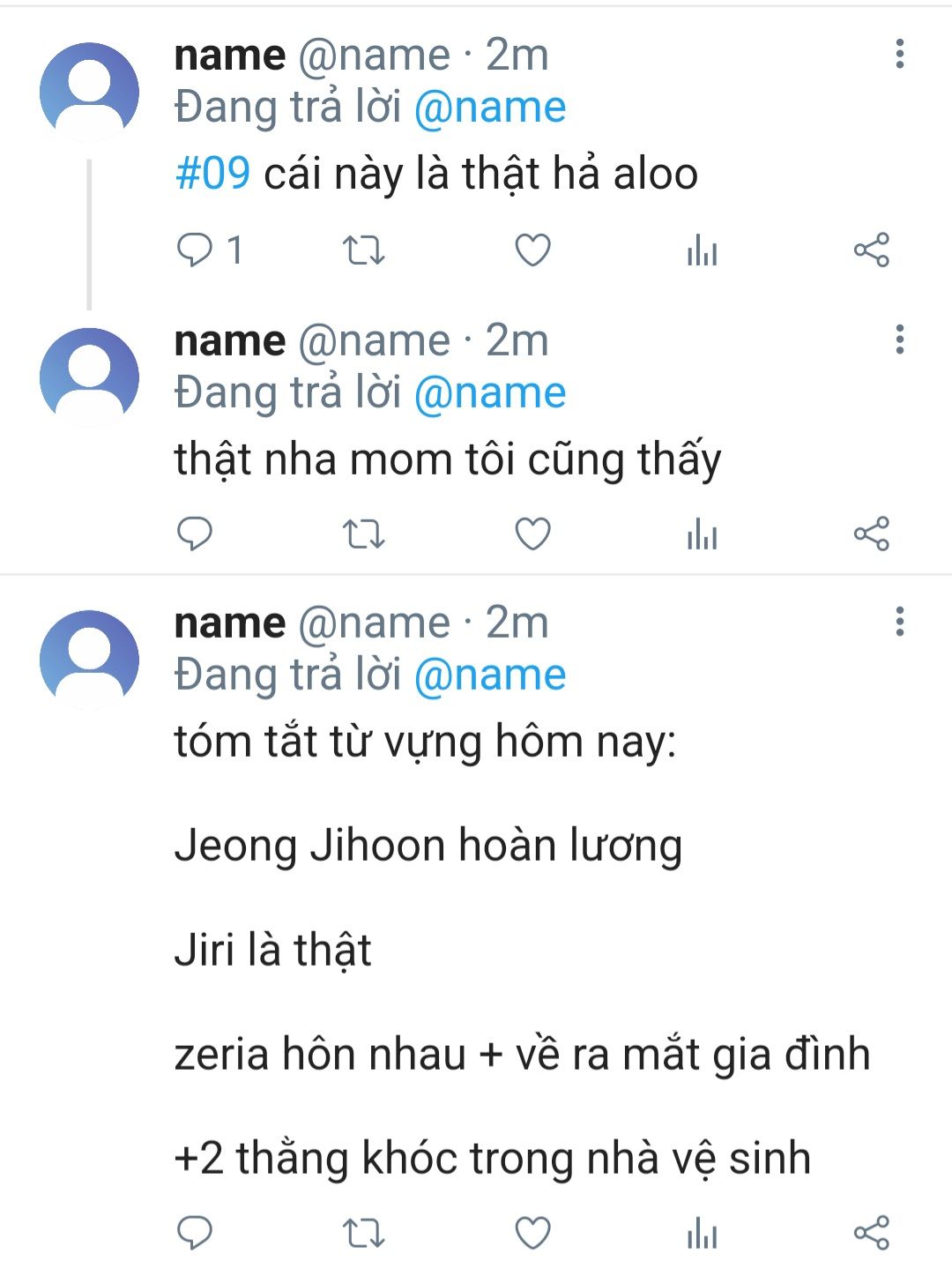Share the '#09 cái này là thật' tweet
This screenshot has height=1269, width=952.
click(x=871, y=250)
